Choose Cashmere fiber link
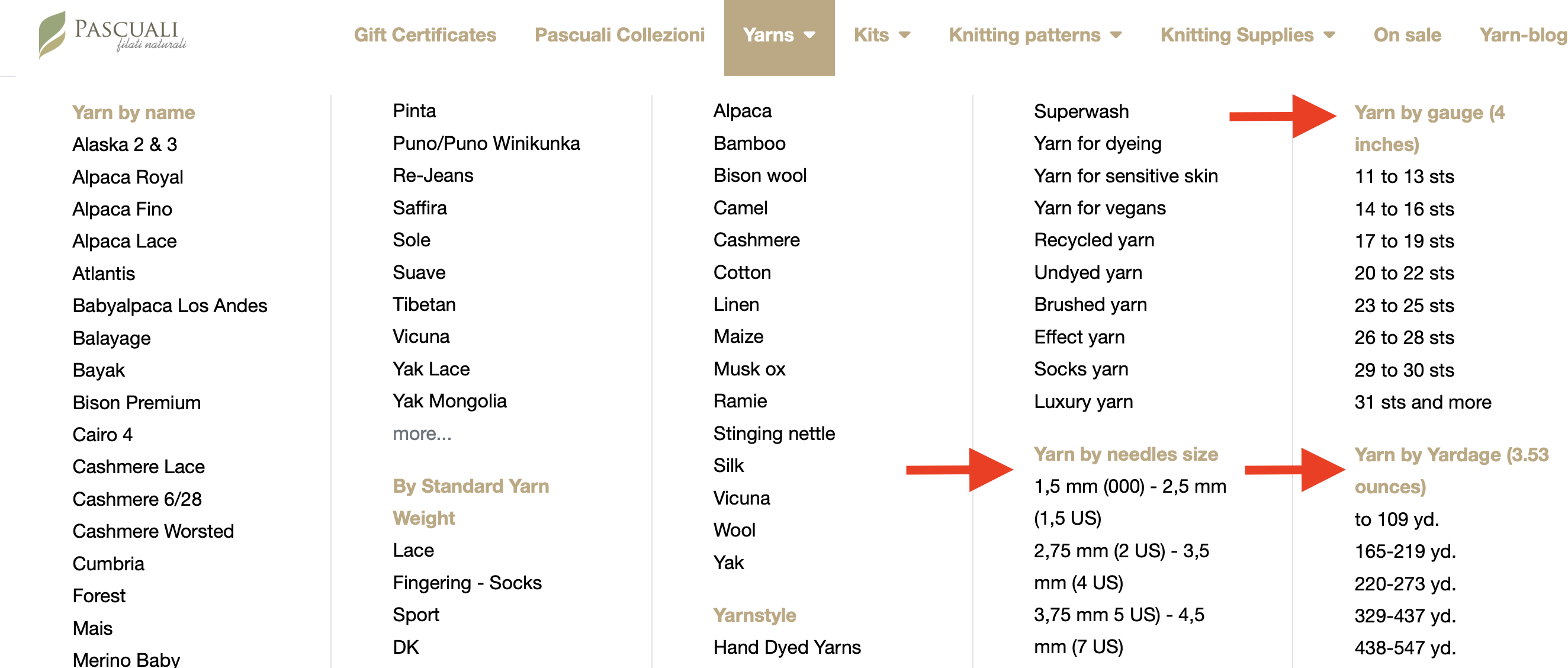The image size is (1568, 668). 756,240
